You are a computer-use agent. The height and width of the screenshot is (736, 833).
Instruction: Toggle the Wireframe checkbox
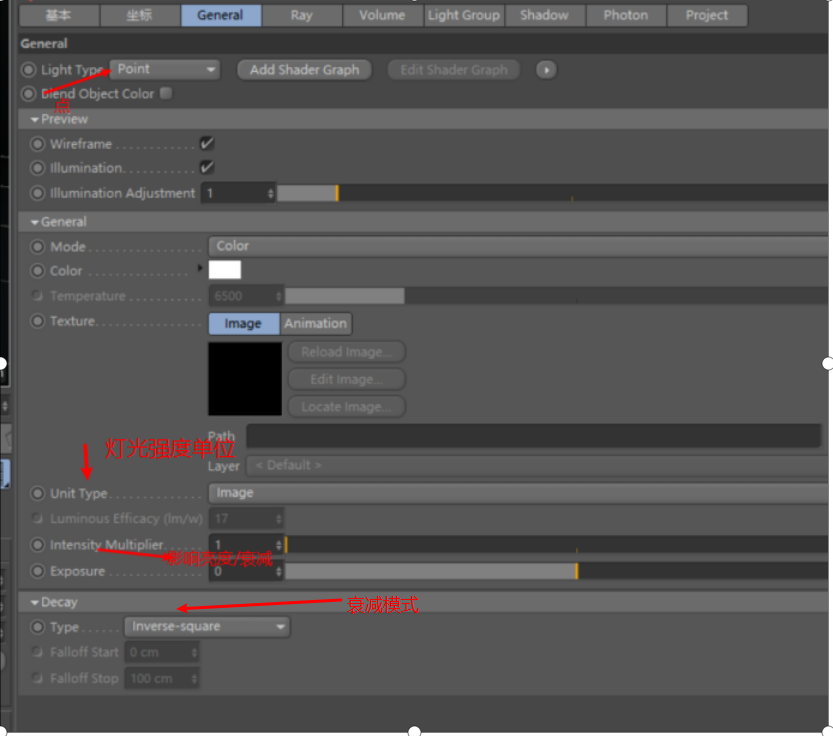point(207,143)
